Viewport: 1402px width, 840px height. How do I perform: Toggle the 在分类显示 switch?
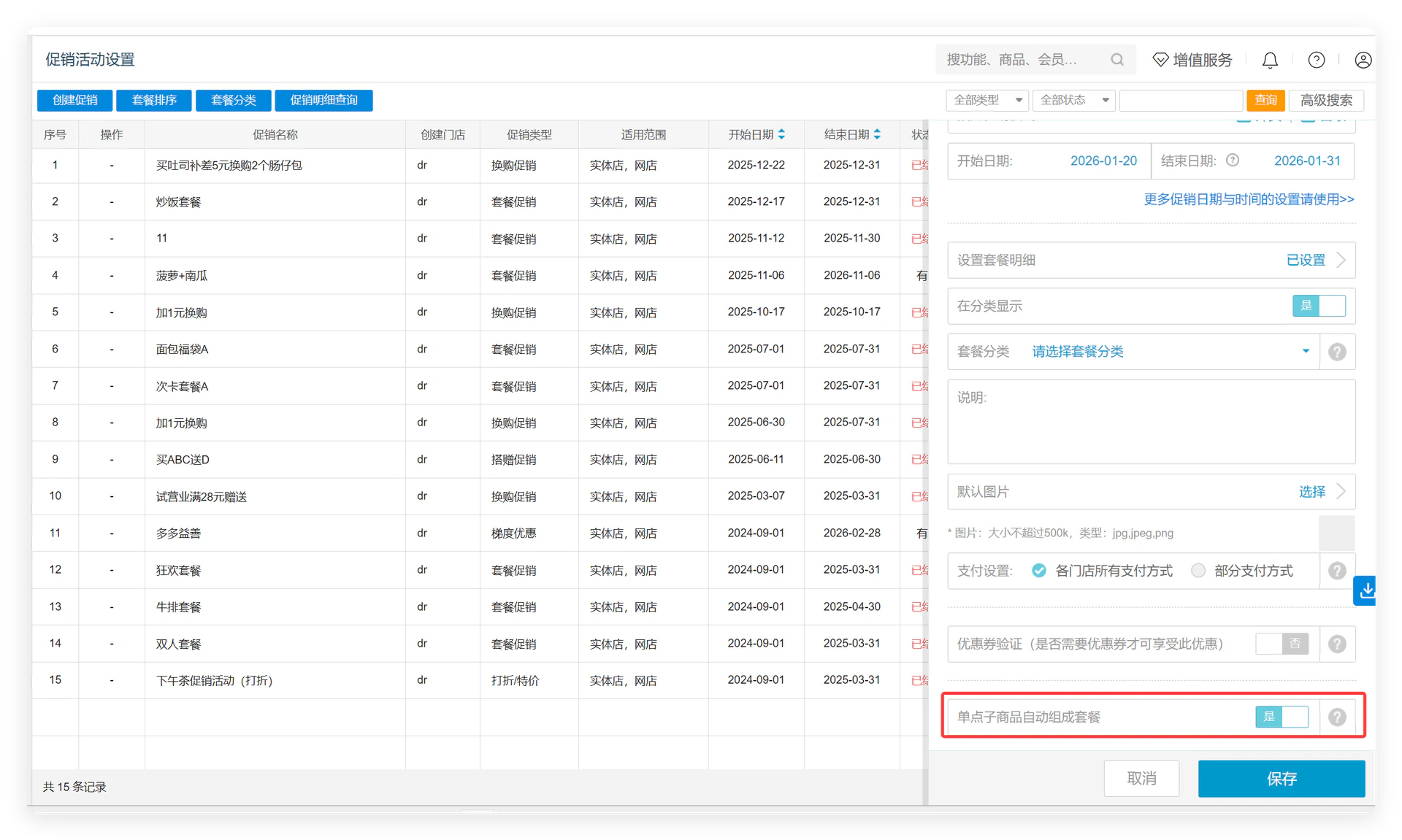click(x=1319, y=306)
